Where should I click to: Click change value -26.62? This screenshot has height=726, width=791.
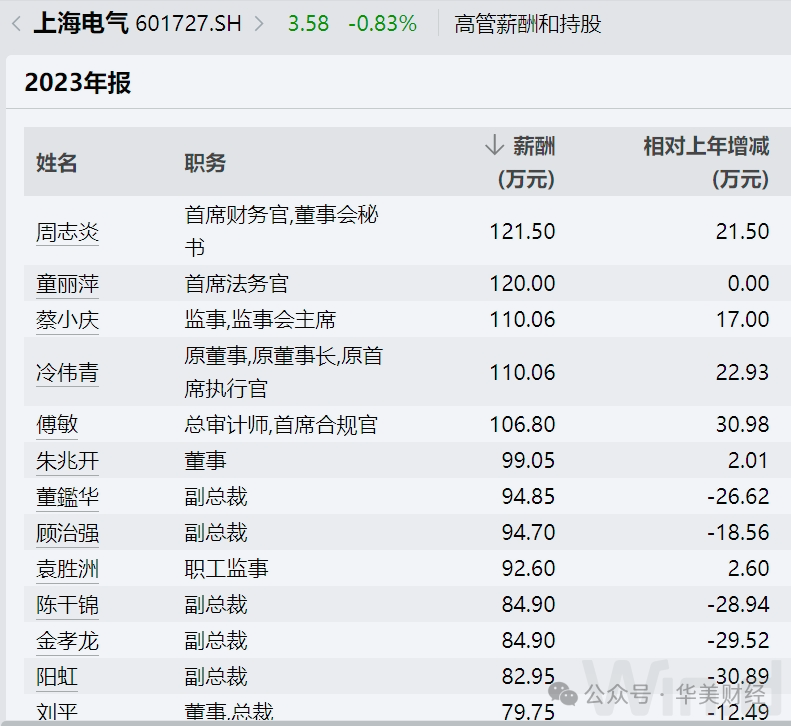[x=738, y=497]
